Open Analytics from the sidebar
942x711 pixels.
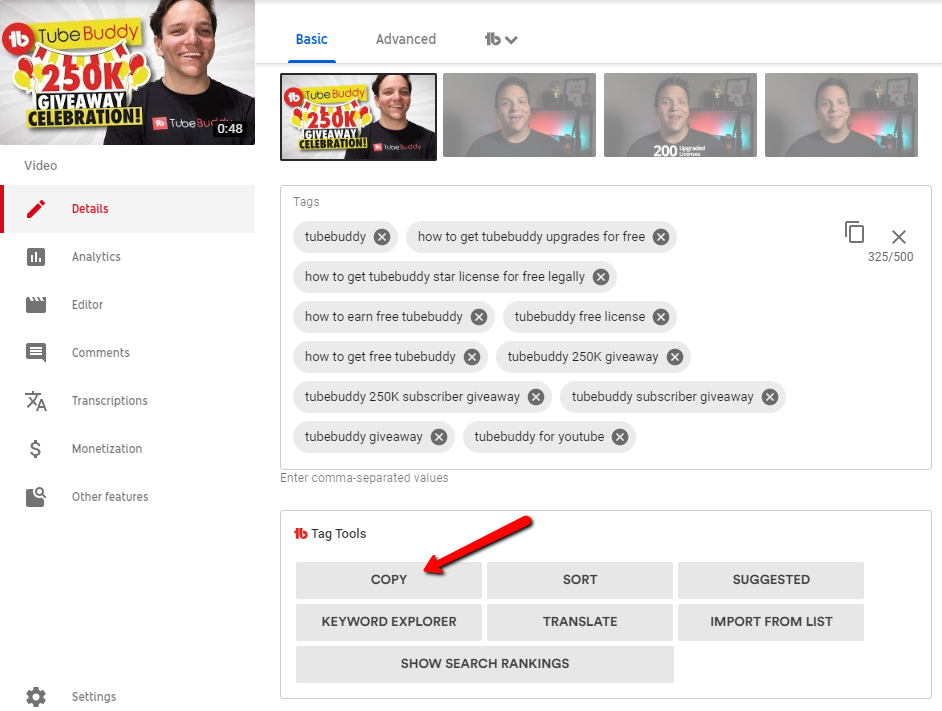pos(96,257)
